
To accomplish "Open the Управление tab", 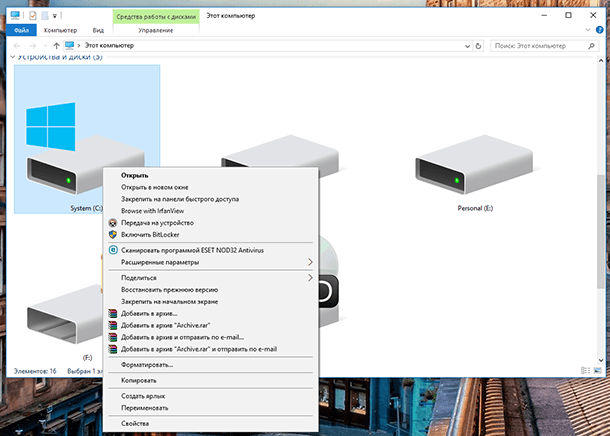I will pos(156,30).
